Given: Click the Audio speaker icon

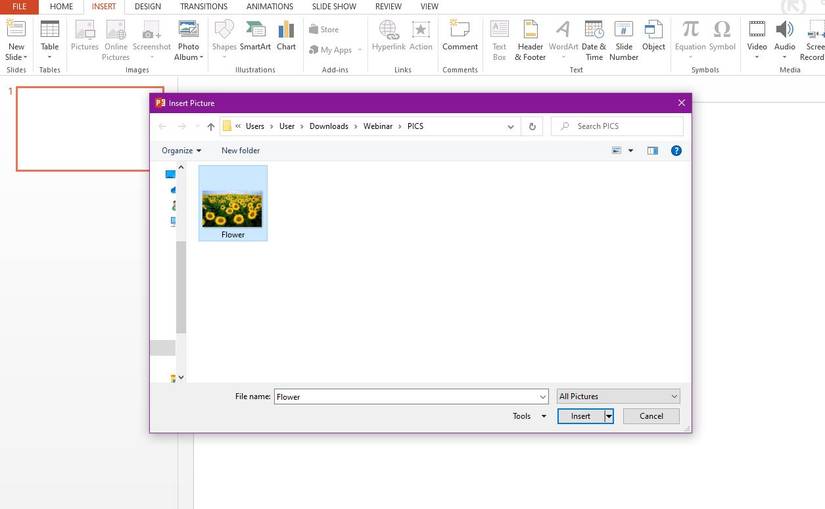Looking at the screenshot, I should point(784,29).
